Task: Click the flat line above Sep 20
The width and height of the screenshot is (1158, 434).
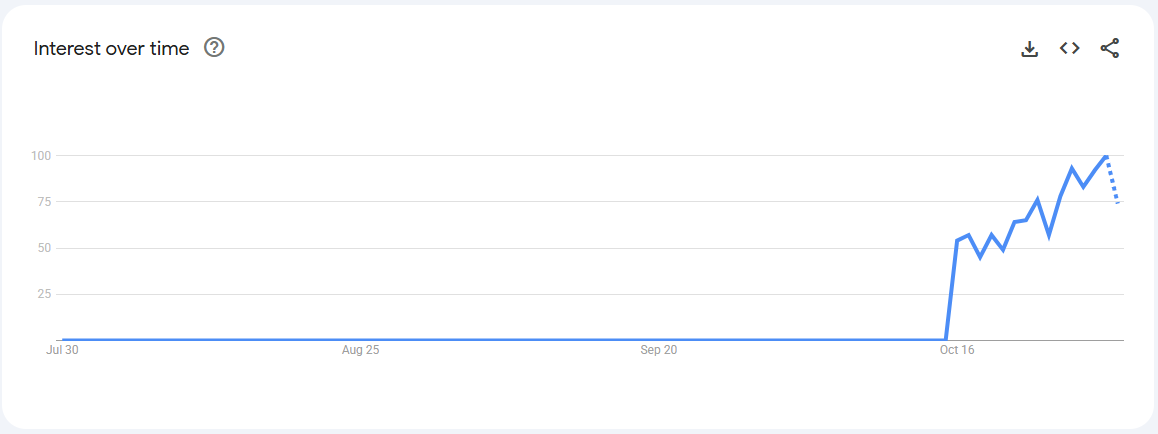Action: pyautogui.click(x=658, y=340)
